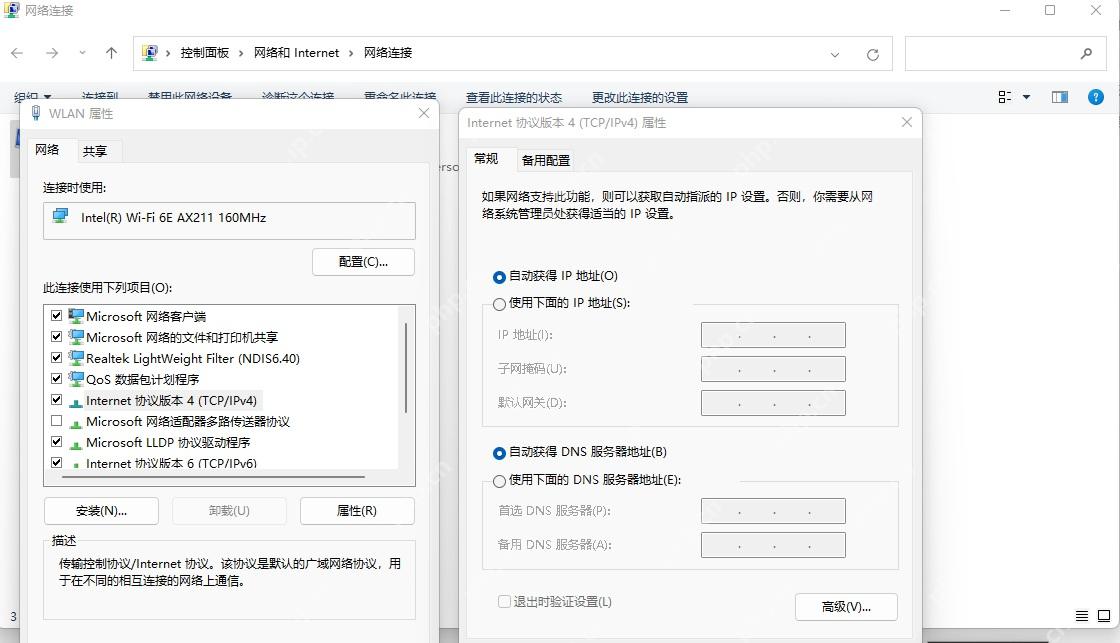The image size is (1120, 643).
Task: Switch to the 备用配置 tab
Action: click(546, 161)
